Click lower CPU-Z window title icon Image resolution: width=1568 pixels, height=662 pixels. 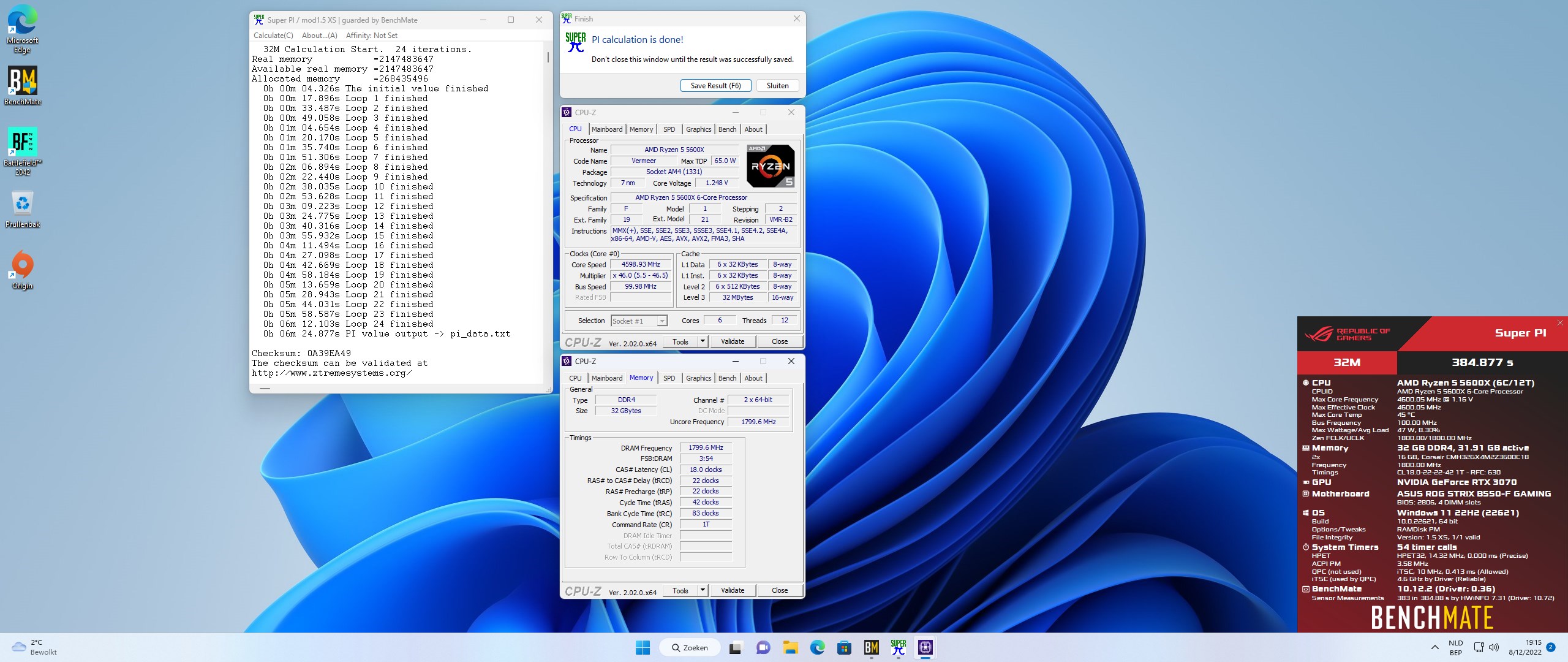[567, 361]
